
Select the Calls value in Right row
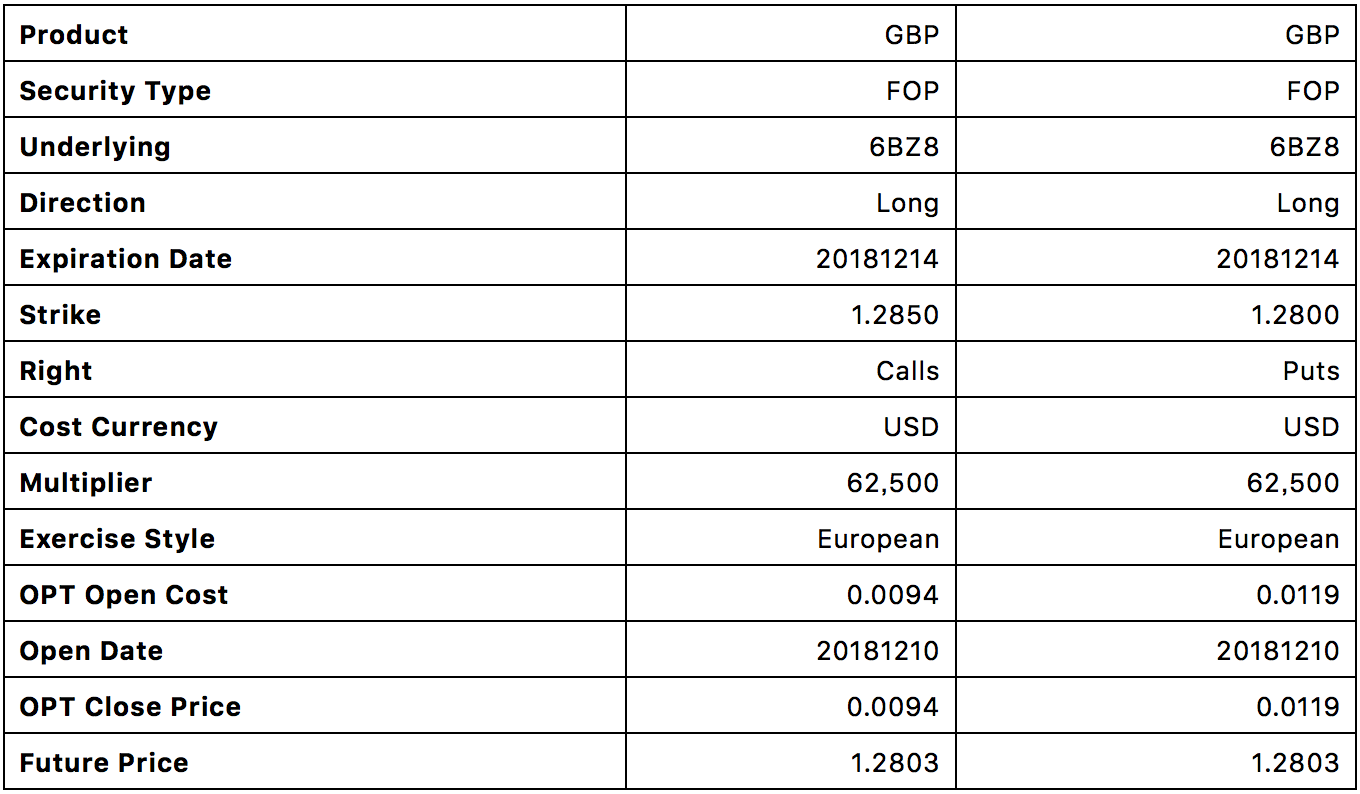tap(908, 371)
